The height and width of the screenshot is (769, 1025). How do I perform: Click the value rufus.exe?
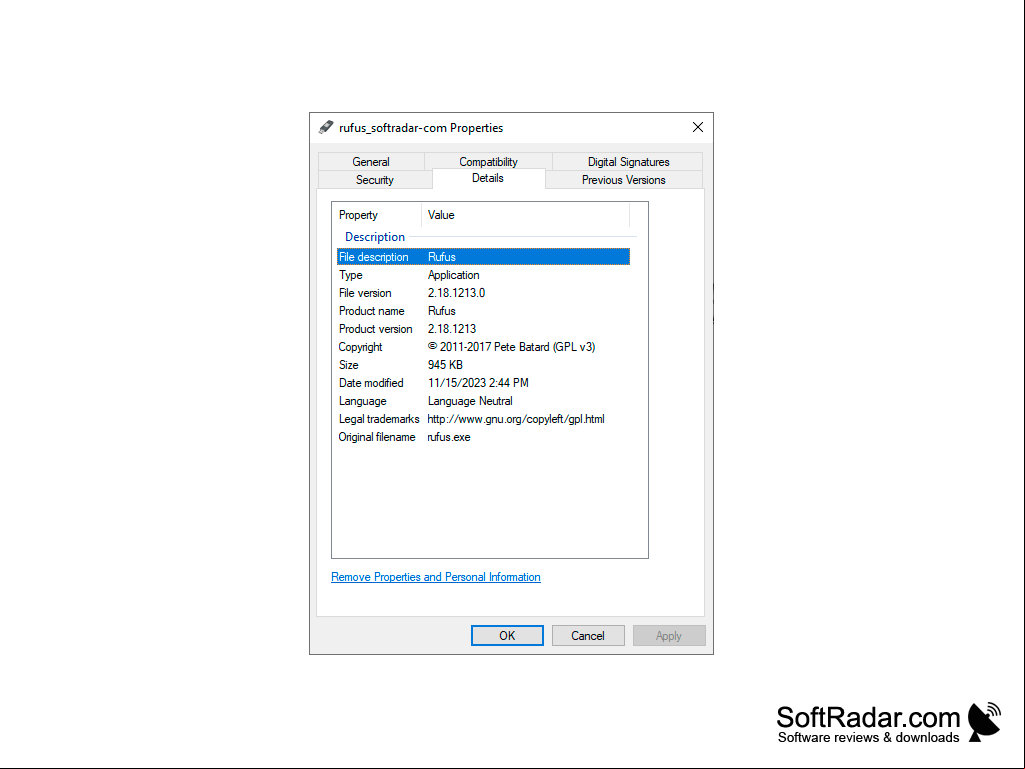[448, 437]
